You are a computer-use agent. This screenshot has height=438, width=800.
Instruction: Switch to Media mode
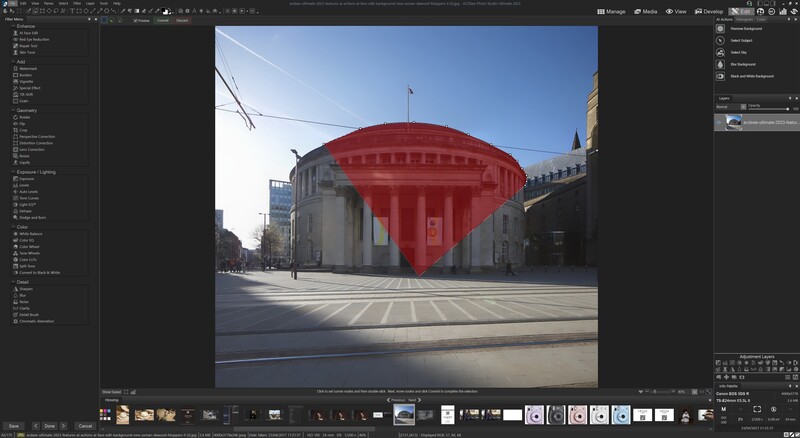pos(645,11)
